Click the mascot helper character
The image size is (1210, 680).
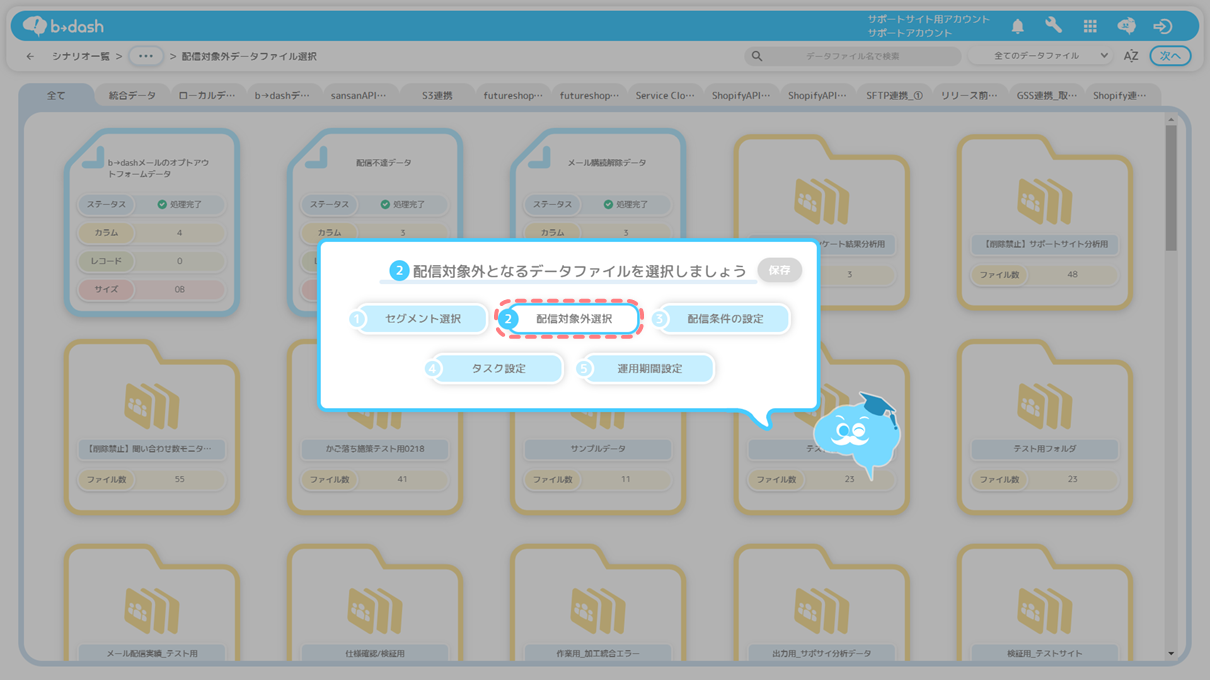point(856,435)
